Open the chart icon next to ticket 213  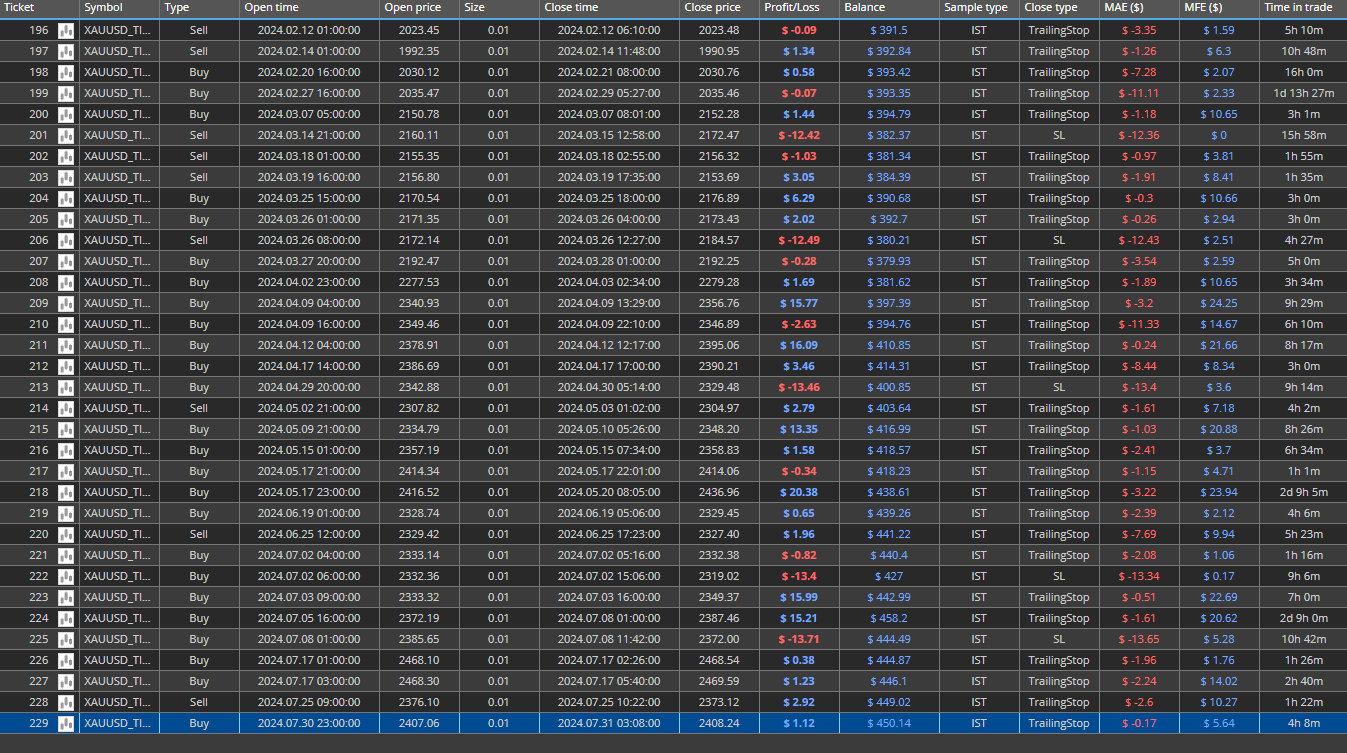click(67, 387)
